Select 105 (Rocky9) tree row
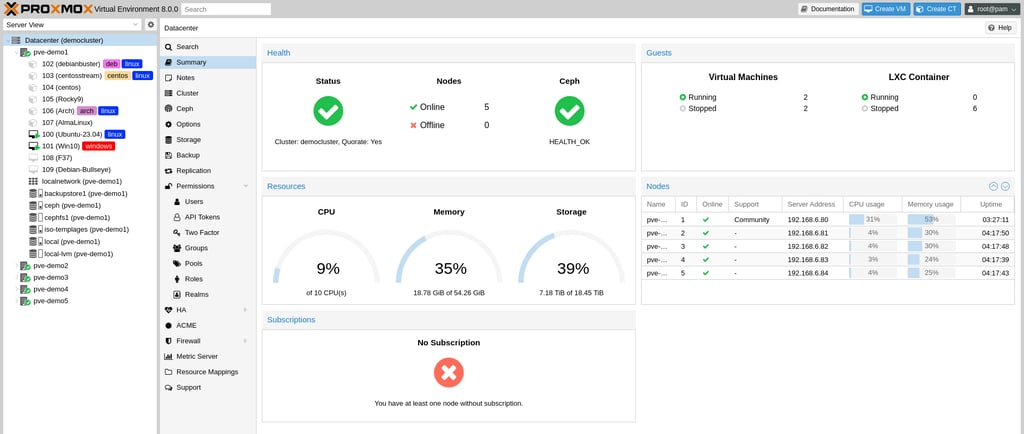This screenshot has width=1024, height=434. [78, 99]
